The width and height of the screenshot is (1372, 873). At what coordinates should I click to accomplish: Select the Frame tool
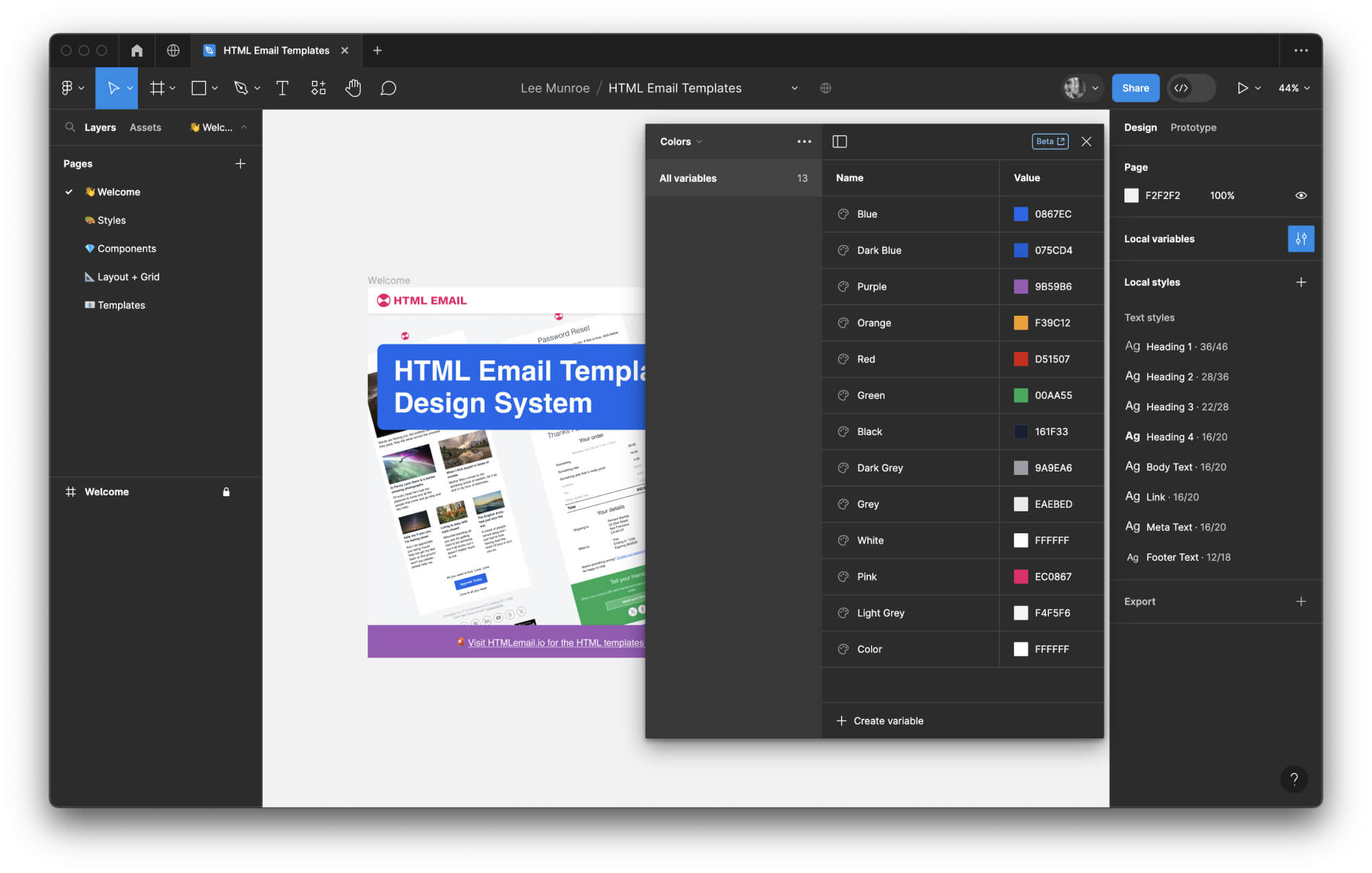(157, 88)
